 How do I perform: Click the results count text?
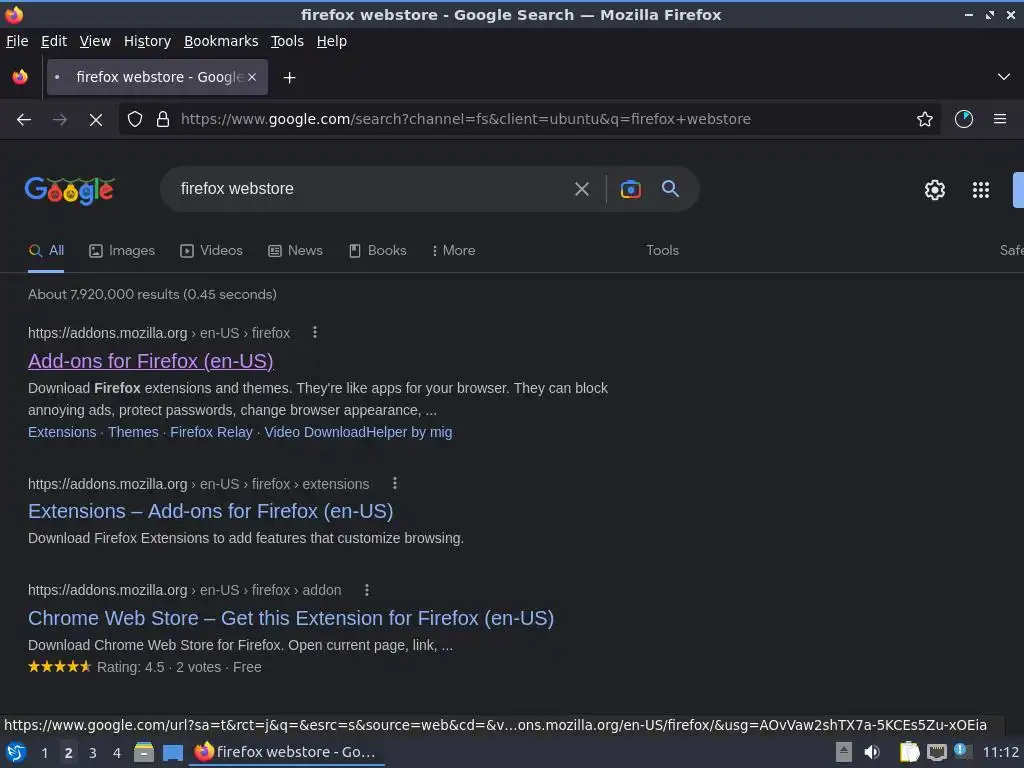pyautogui.click(x=152, y=295)
